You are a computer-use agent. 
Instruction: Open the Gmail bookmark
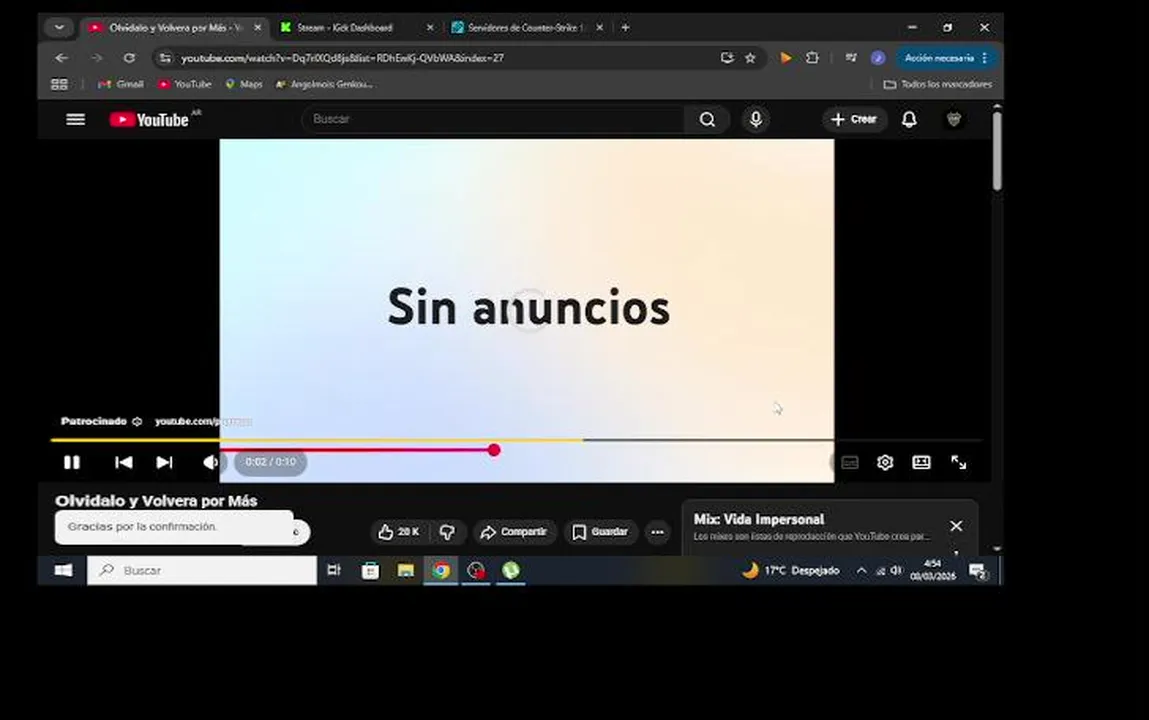pyautogui.click(x=121, y=84)
